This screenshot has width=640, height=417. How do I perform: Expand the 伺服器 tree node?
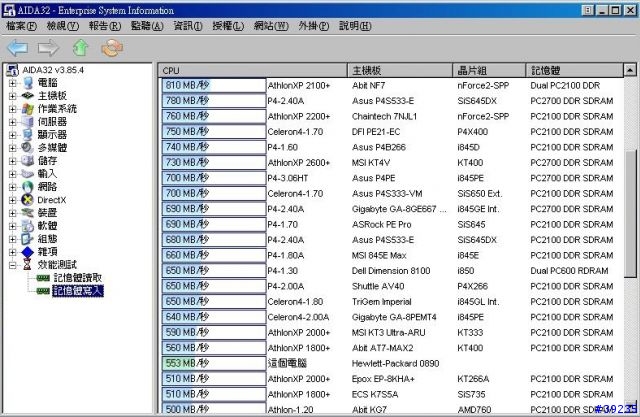12,122
